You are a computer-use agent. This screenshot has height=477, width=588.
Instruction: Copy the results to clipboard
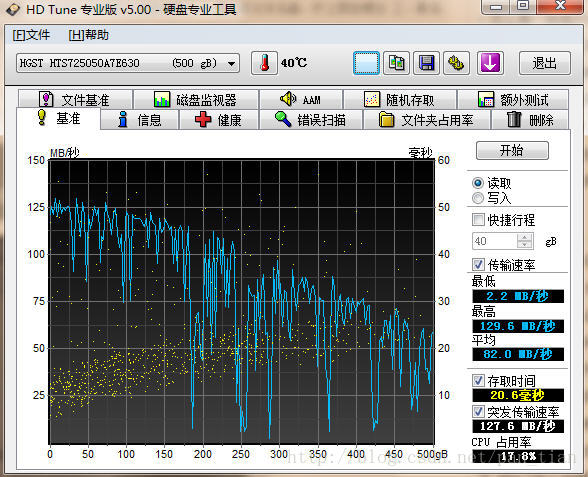[366, 63]
